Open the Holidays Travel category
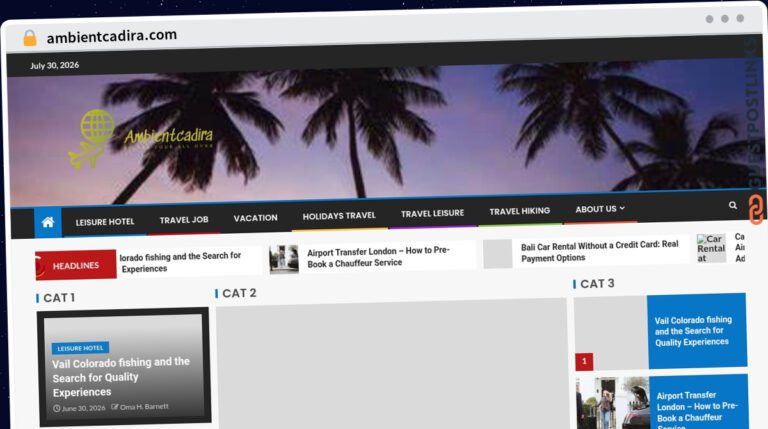The height and width of the screenshot is (429, 768). tap(339, 215)
